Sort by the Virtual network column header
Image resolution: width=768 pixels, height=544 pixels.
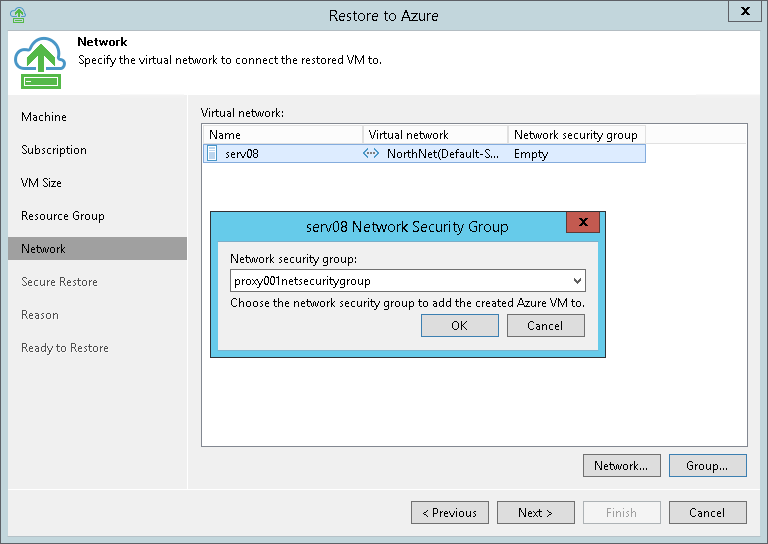pyautogui.click(x=435, y=135)
